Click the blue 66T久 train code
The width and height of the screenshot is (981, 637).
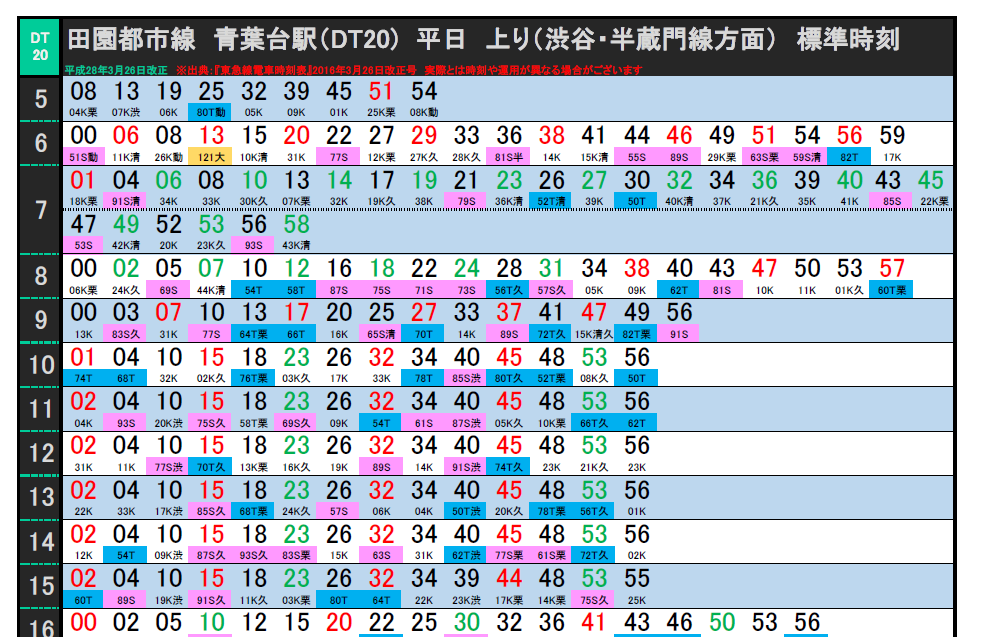pos(594,423)
